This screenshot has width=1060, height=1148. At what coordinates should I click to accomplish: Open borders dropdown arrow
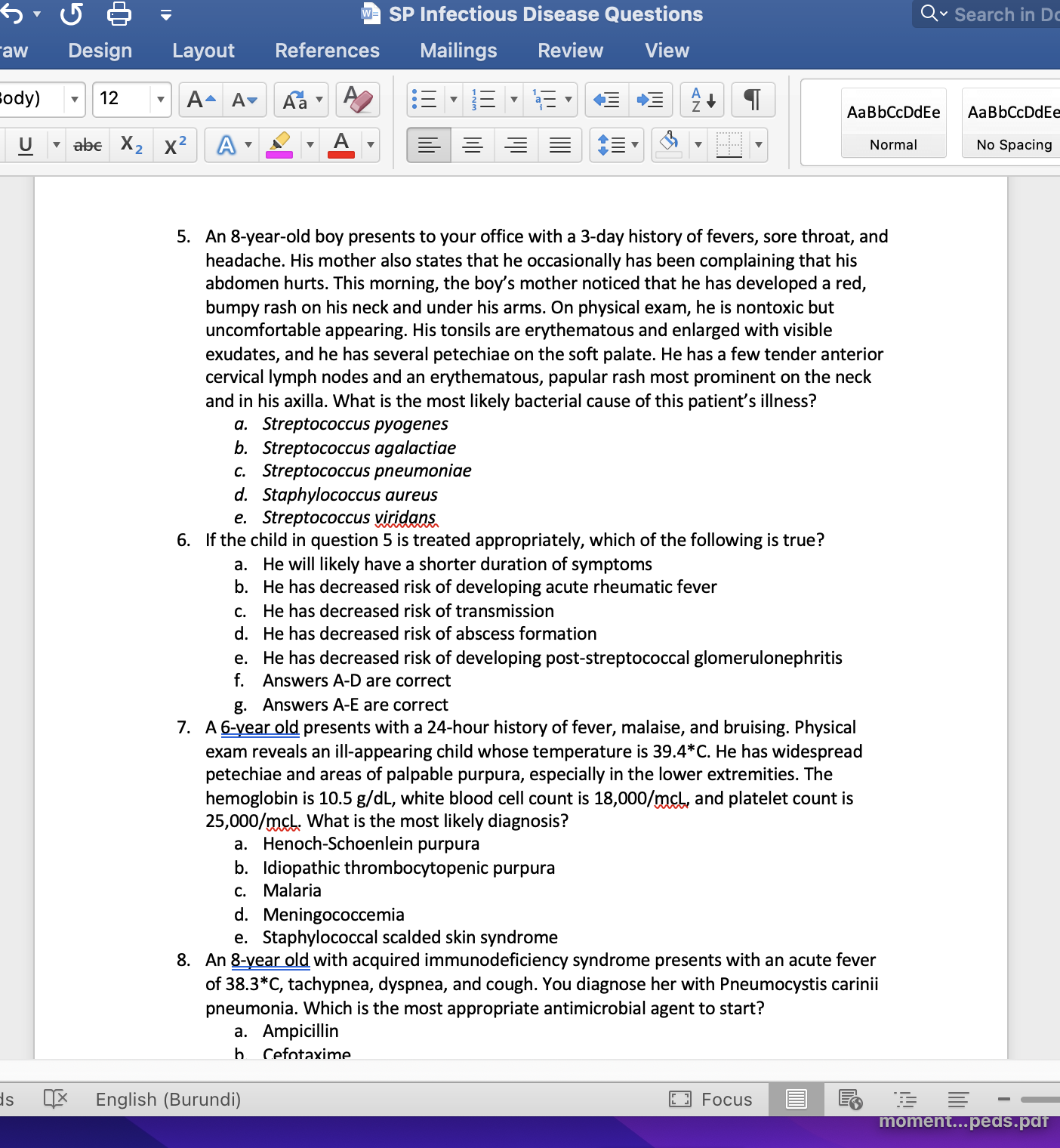point(758,145)
